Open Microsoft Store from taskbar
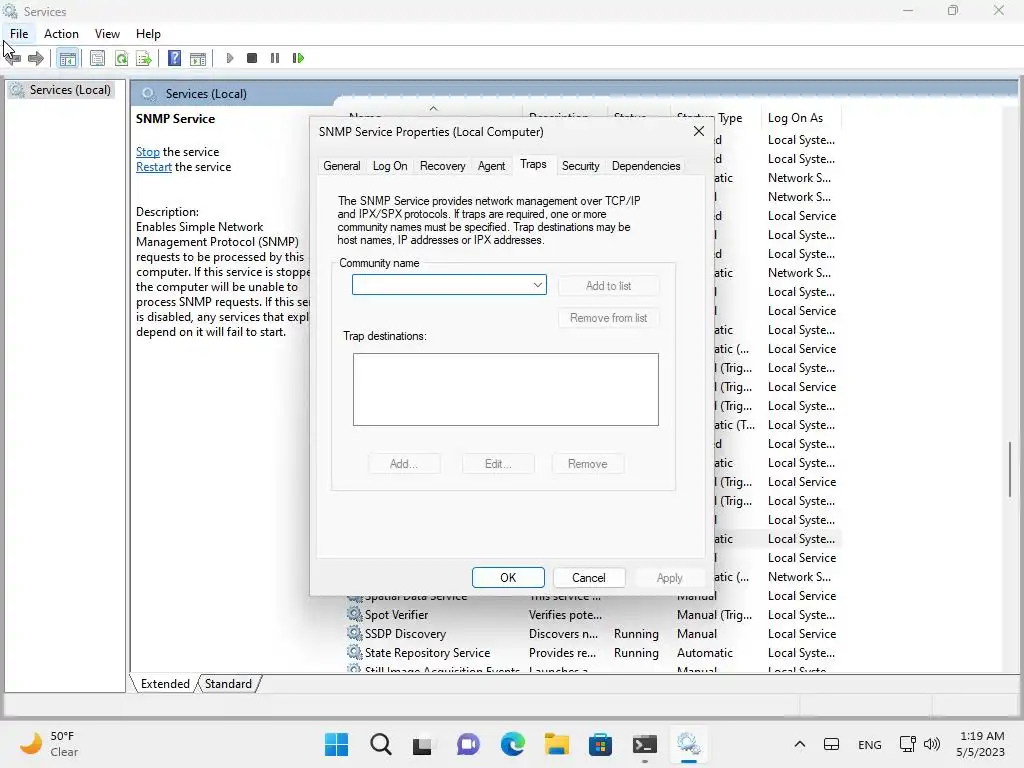 click(x=600, y=744)
